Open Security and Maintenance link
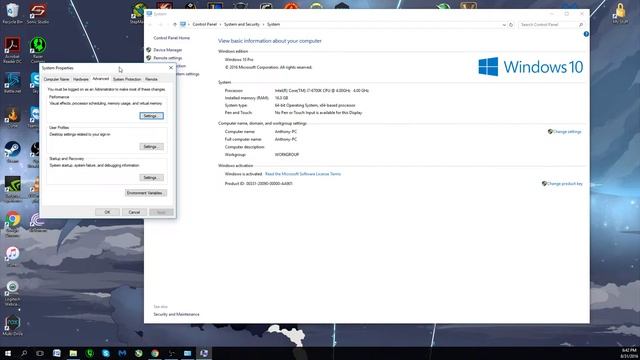This screenshot has width=640, height=360. coord(176,314)
